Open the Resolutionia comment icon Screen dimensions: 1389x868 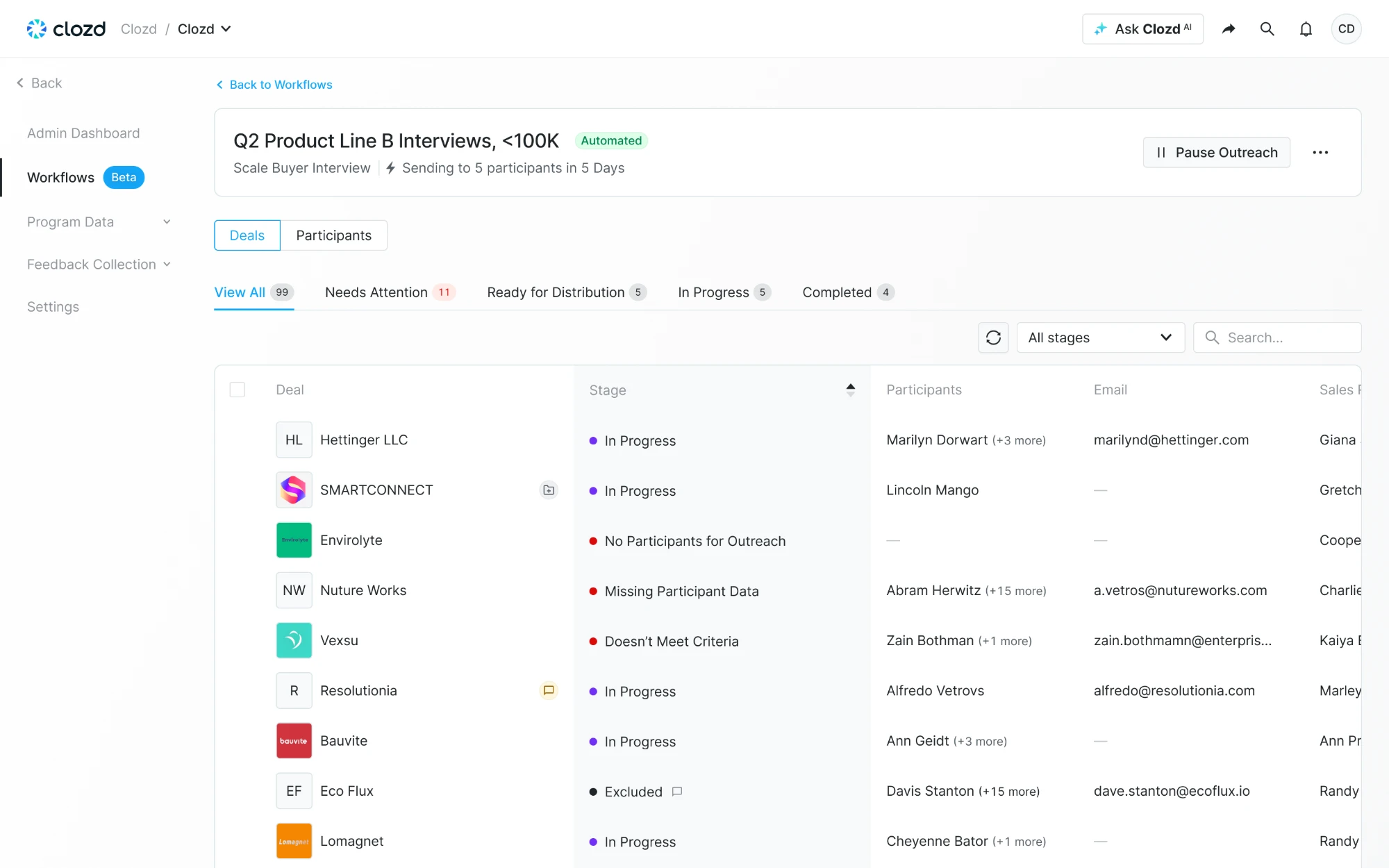(x=549, y=690)
